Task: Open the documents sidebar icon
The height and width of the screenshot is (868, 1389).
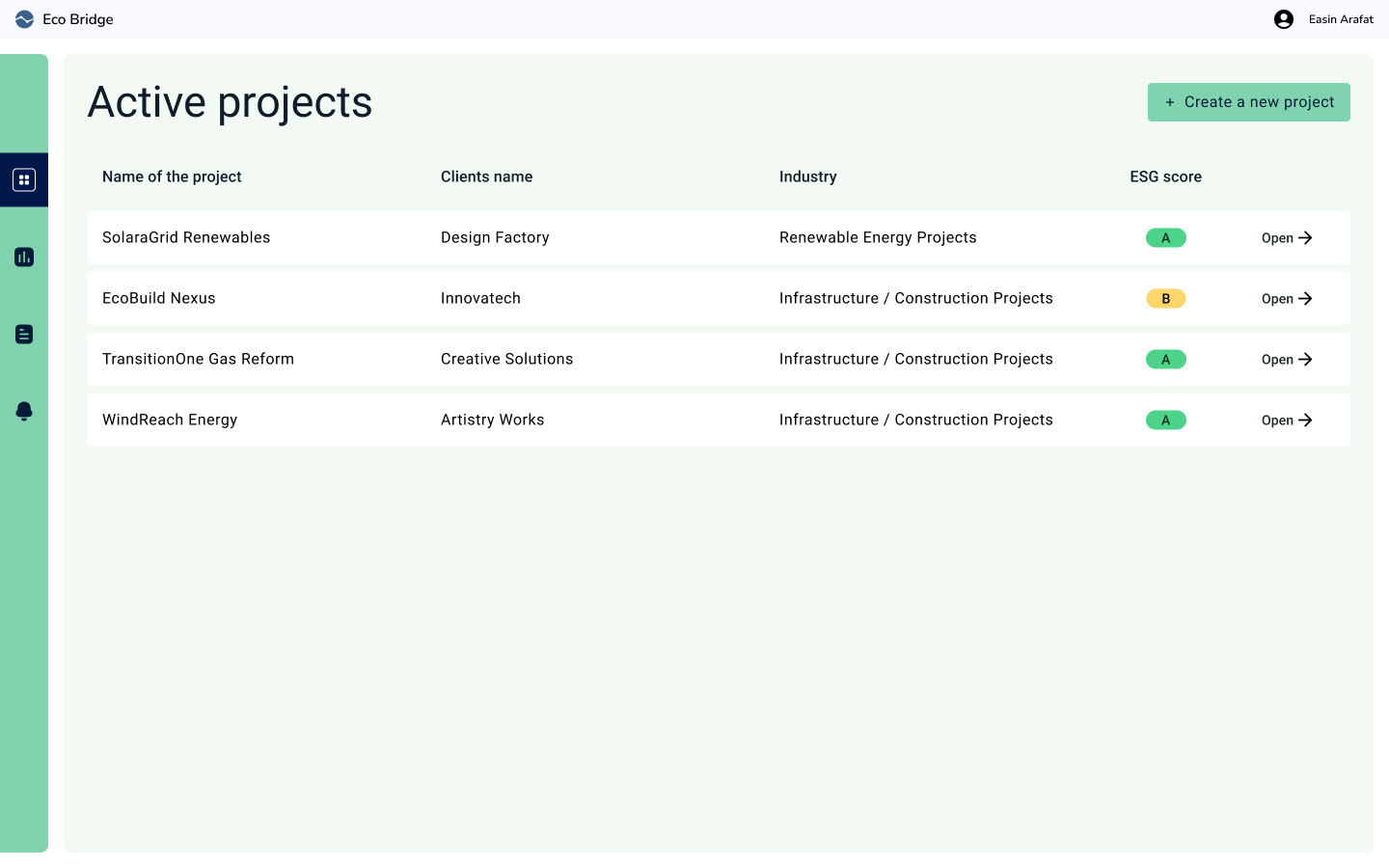Action: pyautogui.click(x=24, y=334)
